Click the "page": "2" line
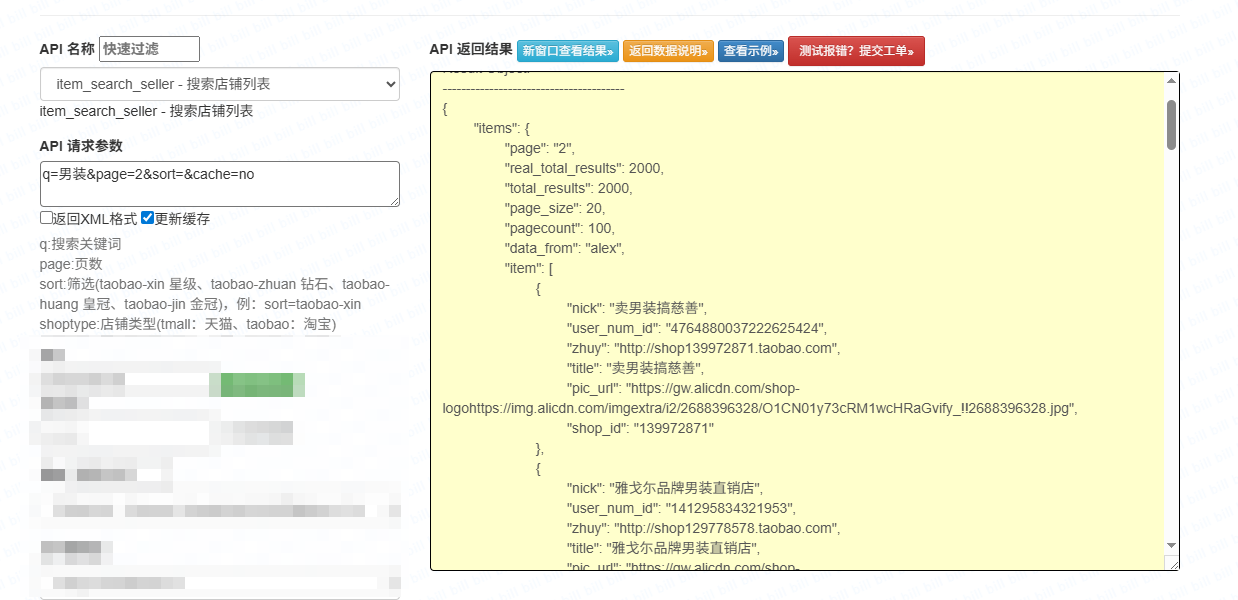1238x600 pixels. click(x=540, y=148)
